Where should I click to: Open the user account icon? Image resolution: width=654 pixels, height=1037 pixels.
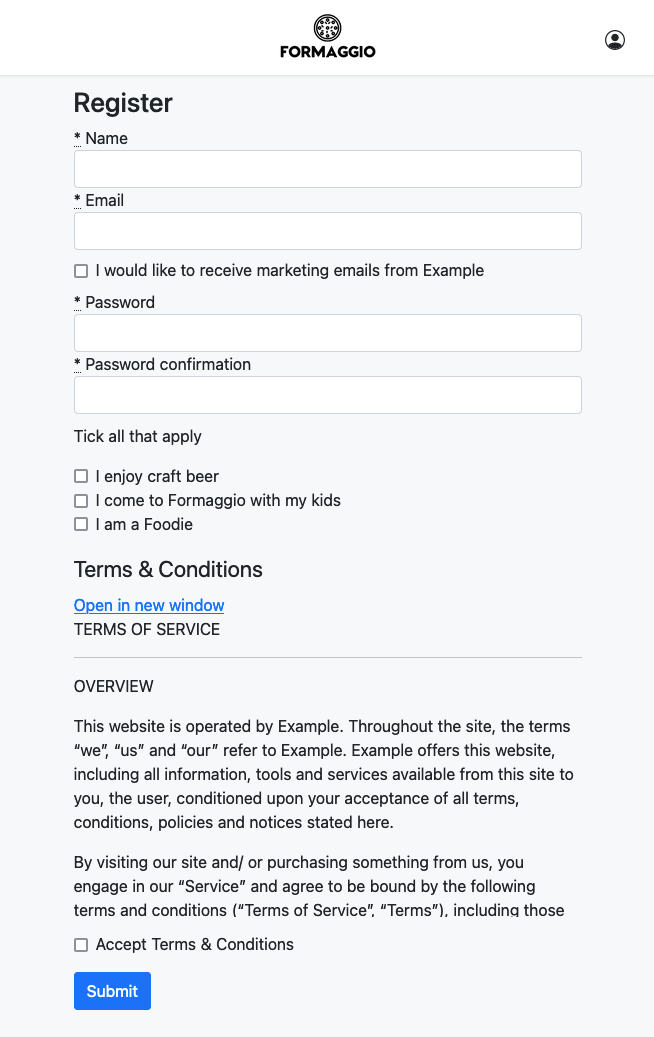(x=614, y=40)
